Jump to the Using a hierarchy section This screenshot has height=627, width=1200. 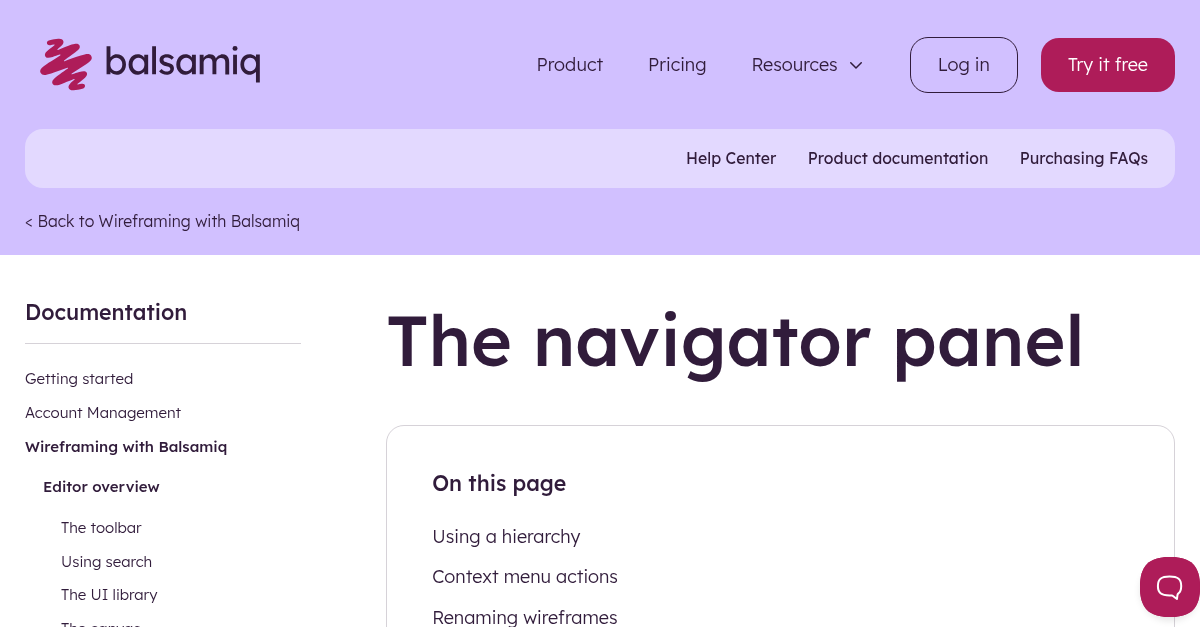point(506,536)
